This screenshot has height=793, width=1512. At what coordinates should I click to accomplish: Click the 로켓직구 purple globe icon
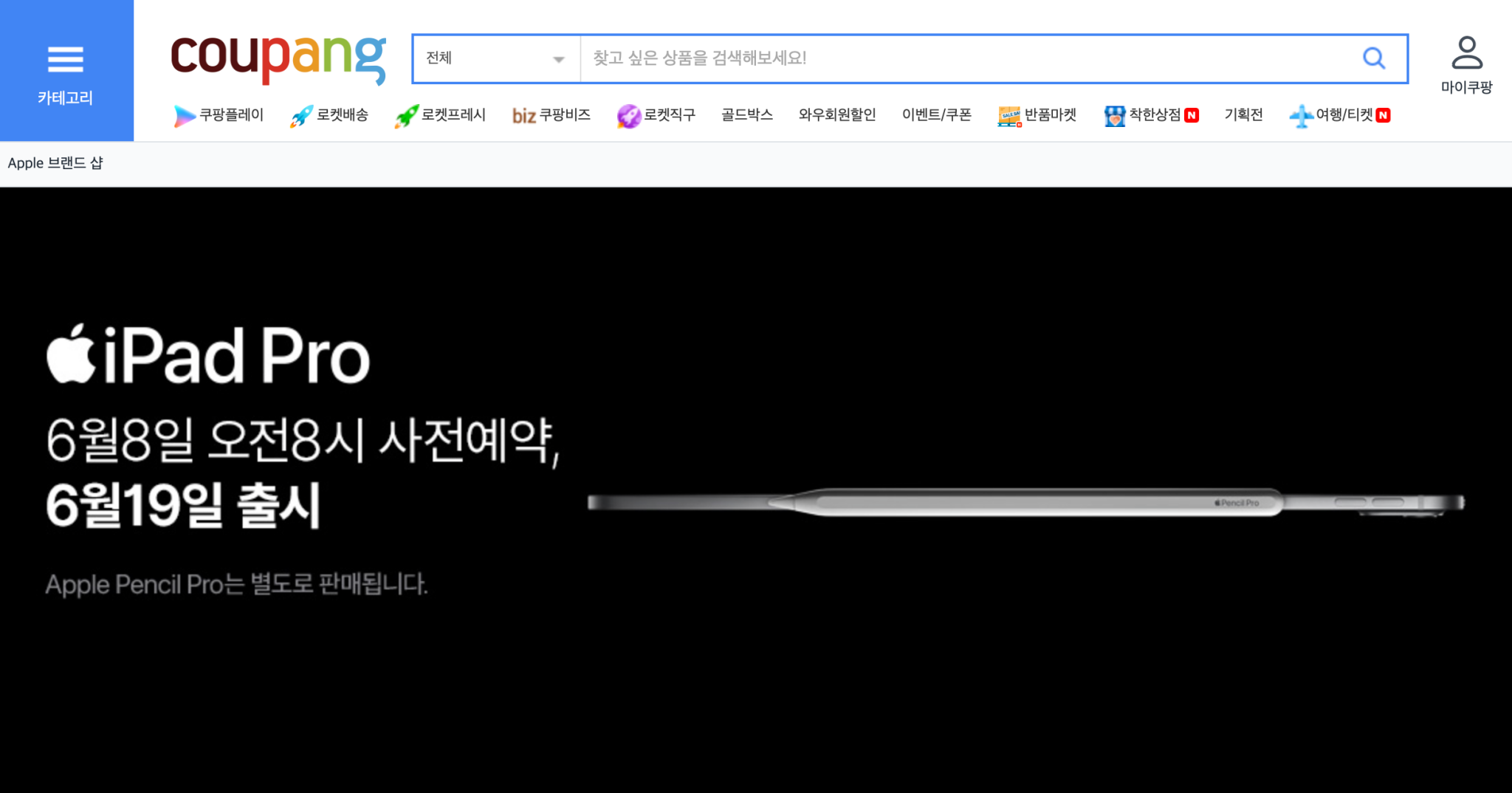628,116
